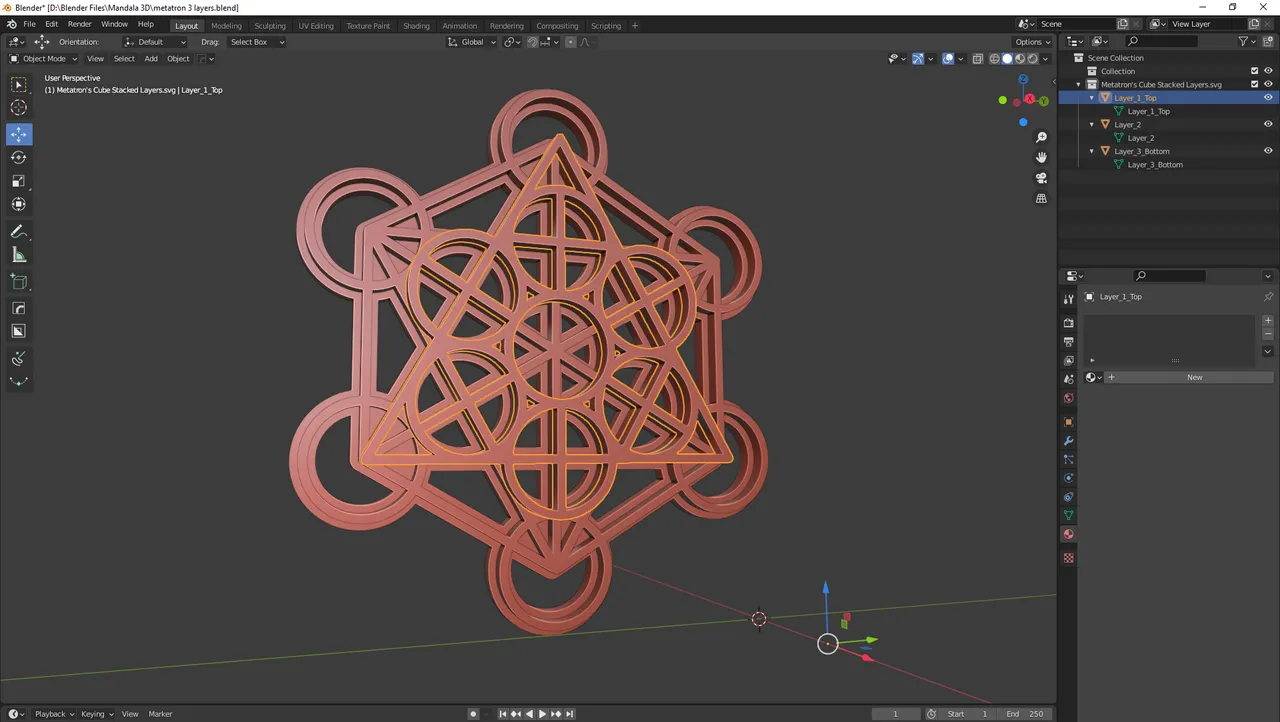The height and width of the screenshot is (722, 1280).
Task: Switch to wireframe viewport shading
Action: pyautogui.click(x=995, y=58)
